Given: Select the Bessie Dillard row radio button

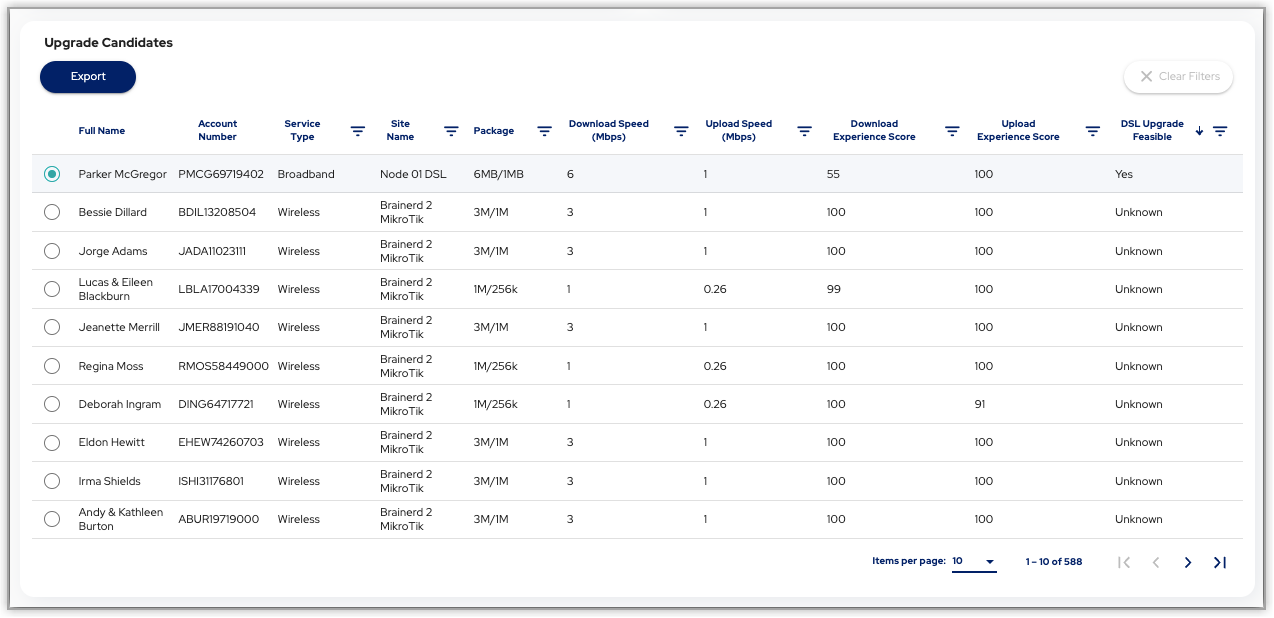Looking at the screenshot, I should [x=52, y=212].
